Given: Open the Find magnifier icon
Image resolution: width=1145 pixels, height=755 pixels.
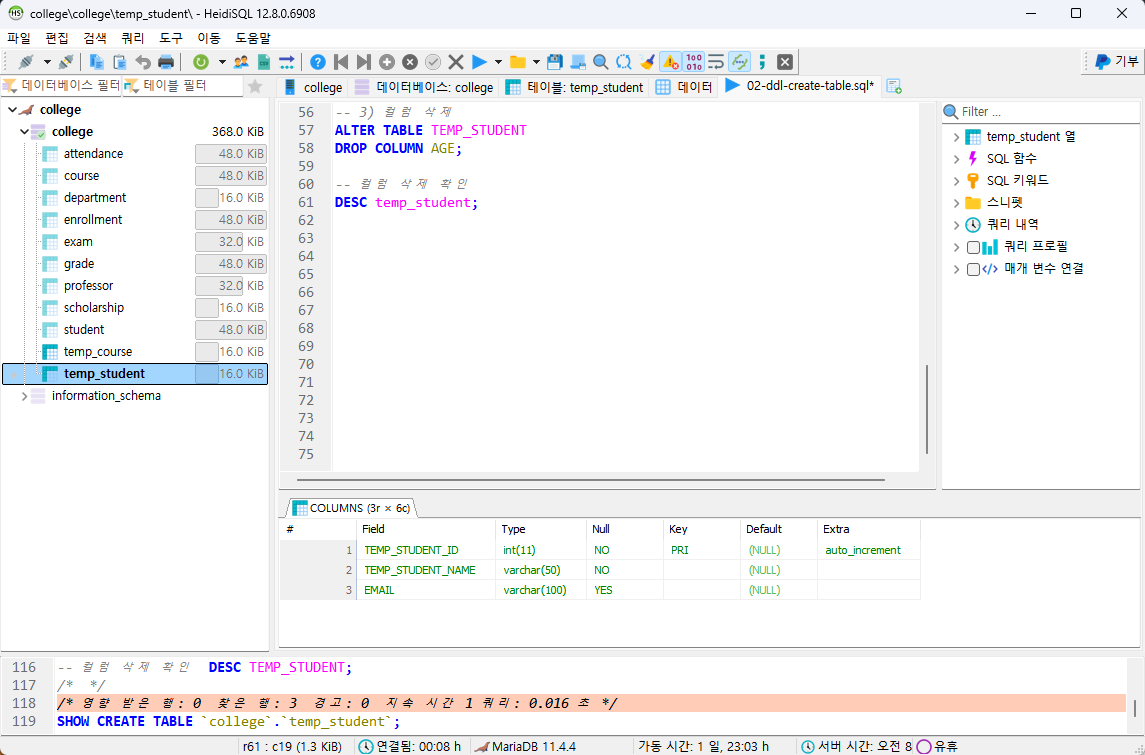Looking at the screenshot, I should pos(601,61).
